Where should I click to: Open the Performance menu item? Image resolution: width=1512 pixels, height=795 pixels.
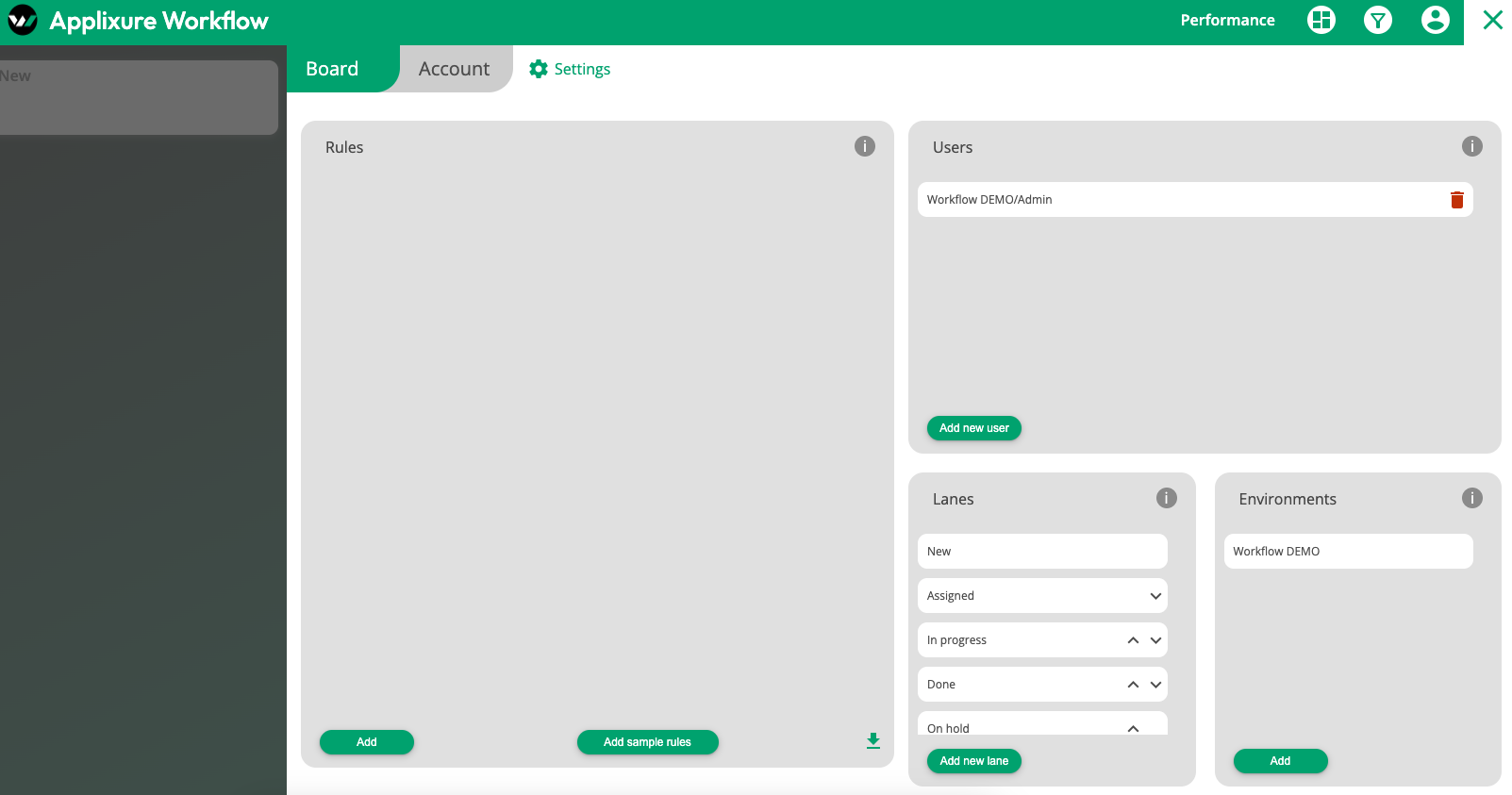pos(1227,20)
